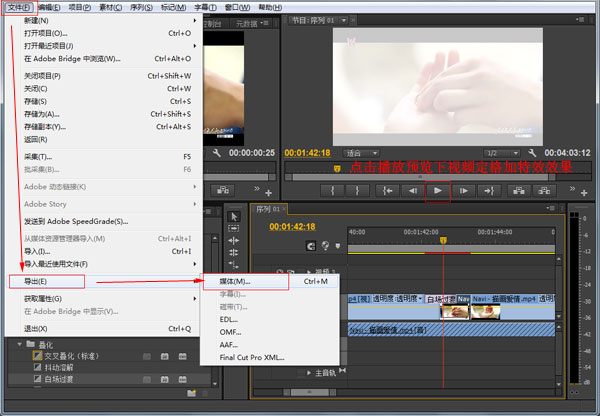Open the 文件(F) menu

19,7
